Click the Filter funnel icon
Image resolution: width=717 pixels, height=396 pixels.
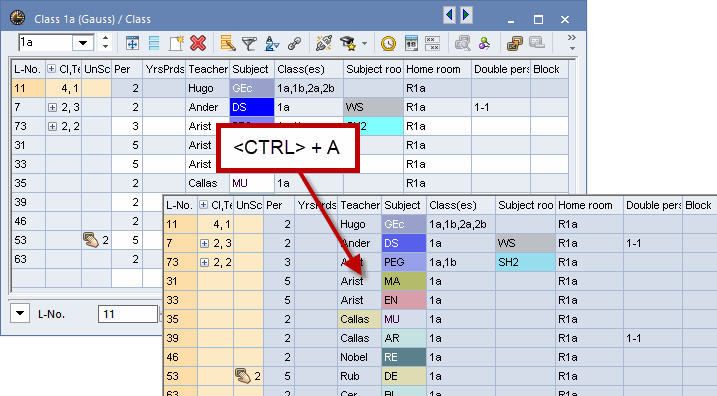click(x=249, y=43)
